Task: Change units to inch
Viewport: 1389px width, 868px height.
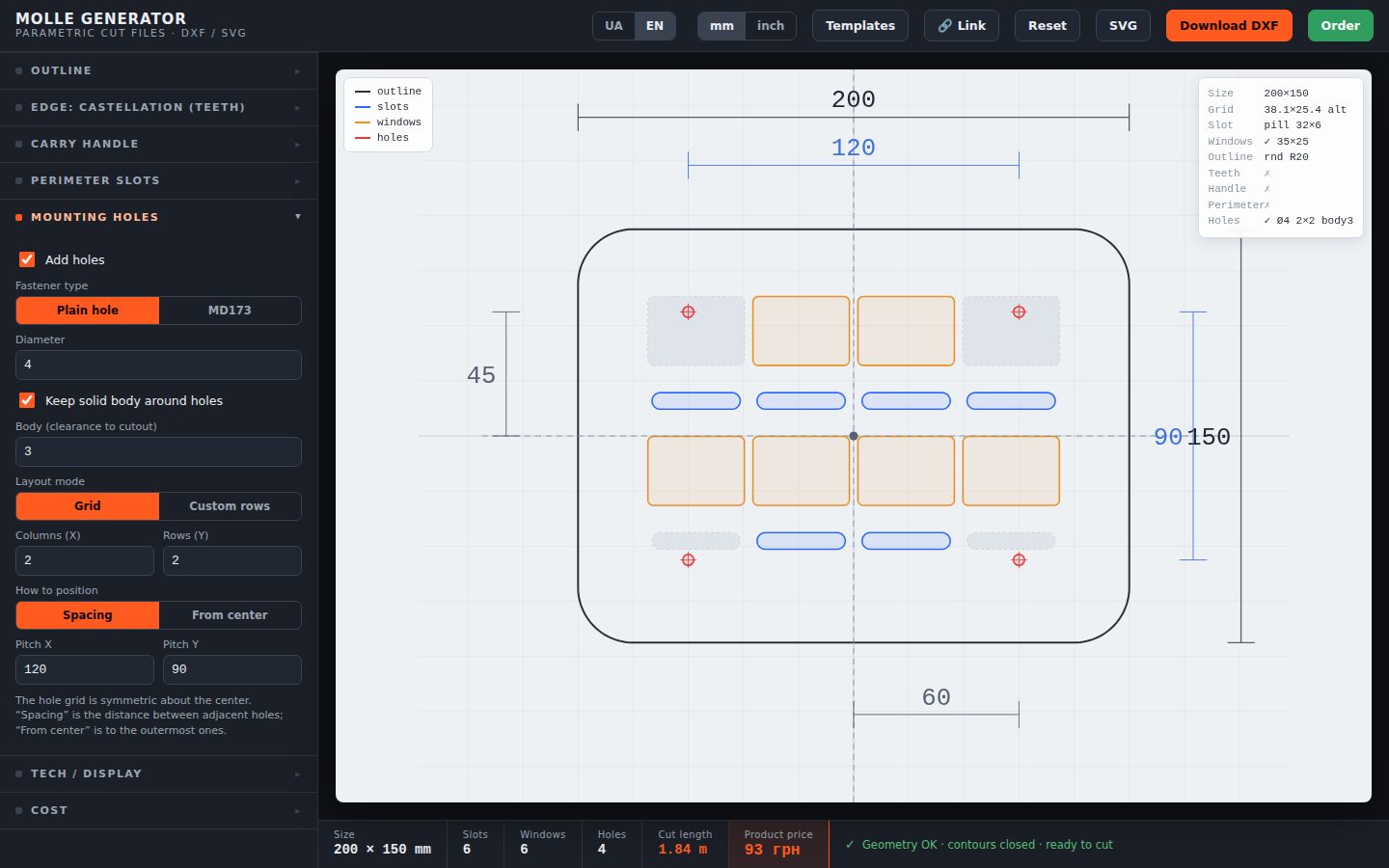Action: [771, 26]
